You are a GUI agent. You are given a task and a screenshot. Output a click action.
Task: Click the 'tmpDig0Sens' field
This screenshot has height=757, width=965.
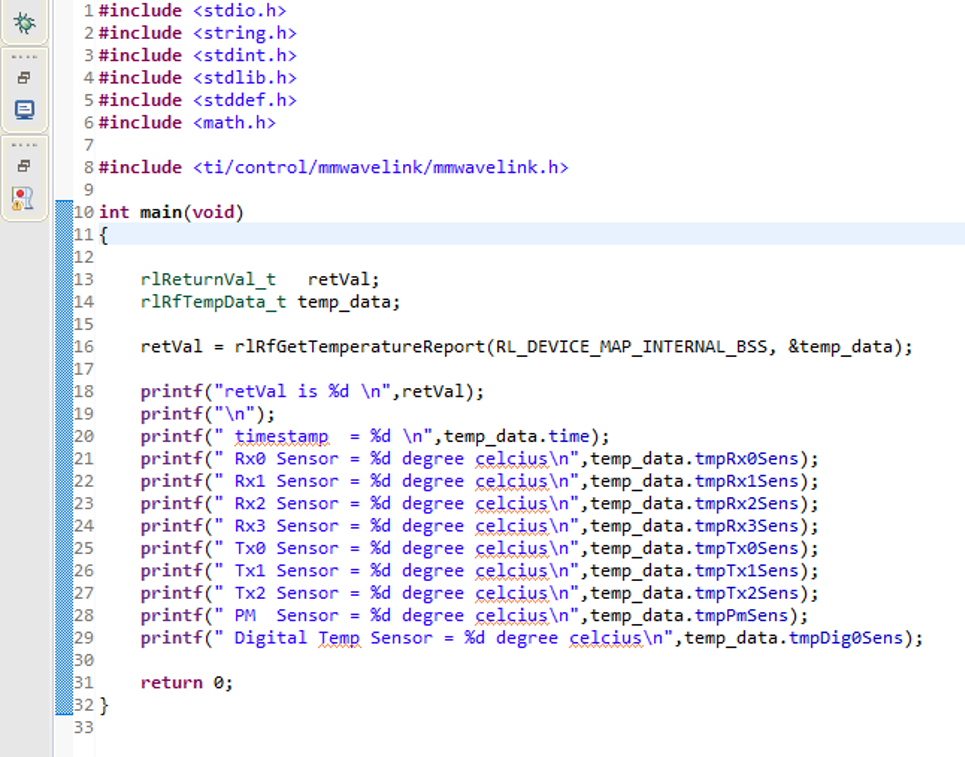pos(846,638)
